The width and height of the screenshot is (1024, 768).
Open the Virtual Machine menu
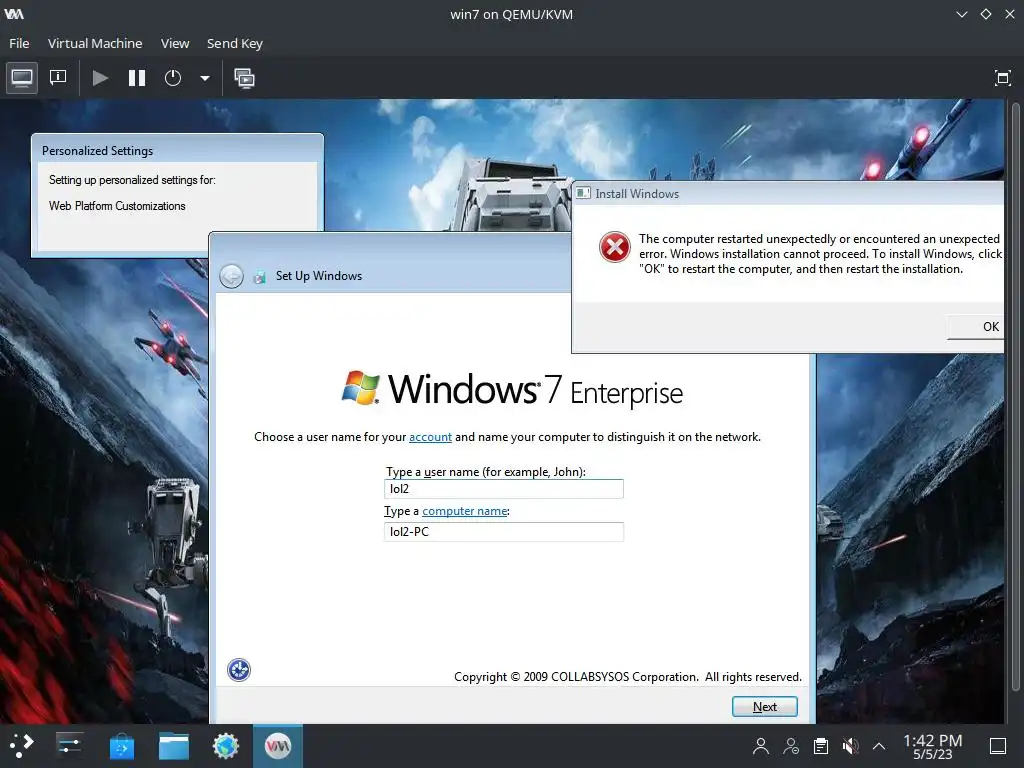(95, 44)
